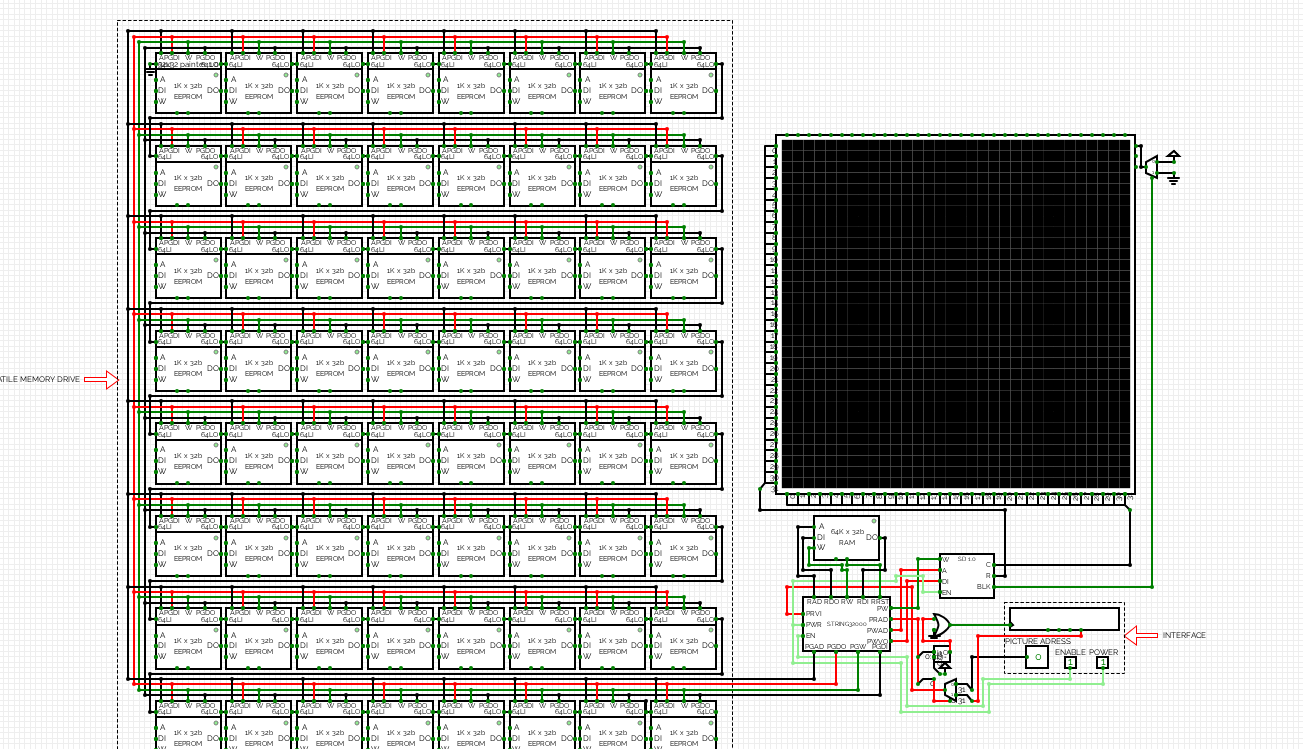Select the PICTURE ADRESS text label

(x=1038, y=641)
